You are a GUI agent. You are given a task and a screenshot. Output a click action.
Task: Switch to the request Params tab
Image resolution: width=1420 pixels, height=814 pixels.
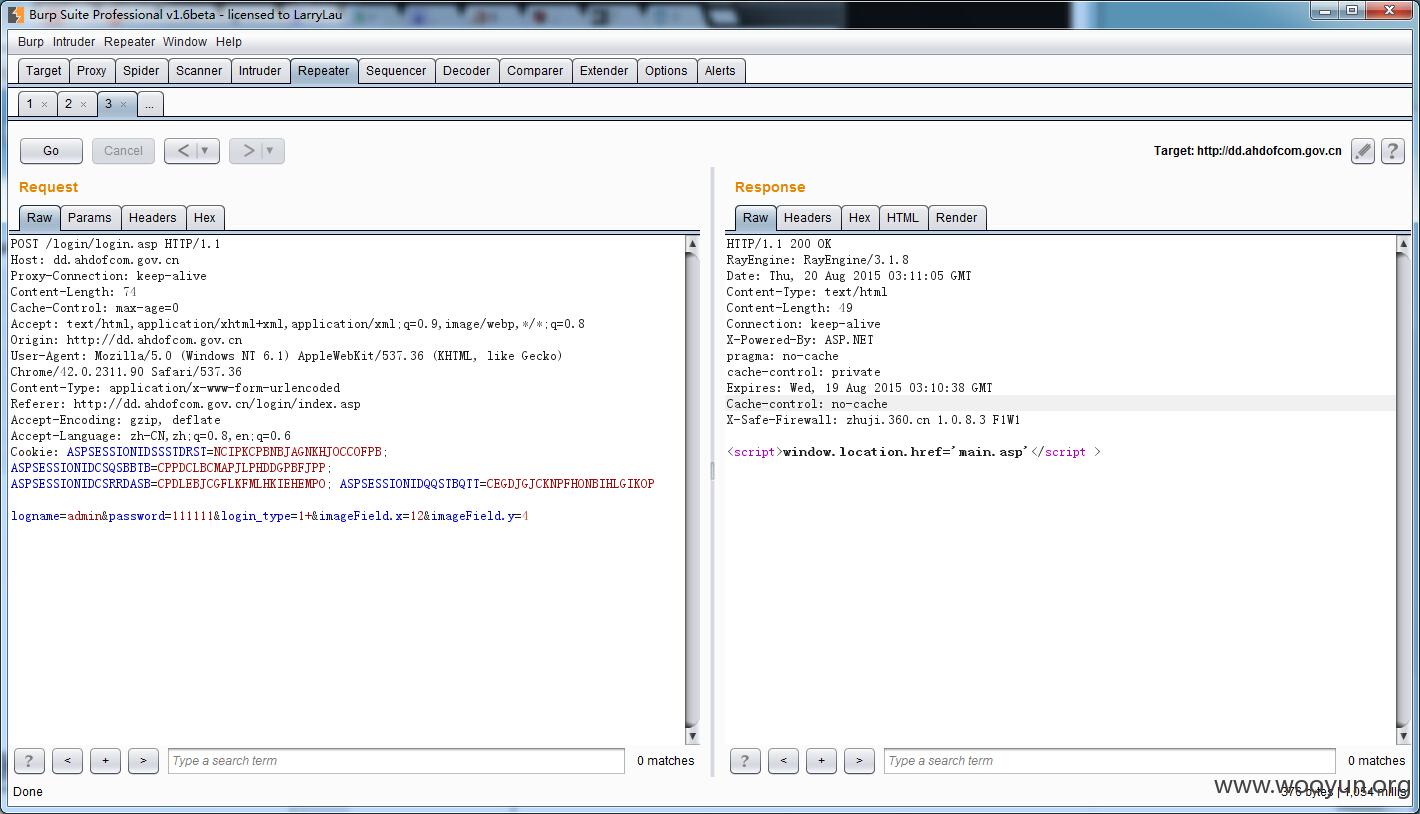click(x=90, y=218)
